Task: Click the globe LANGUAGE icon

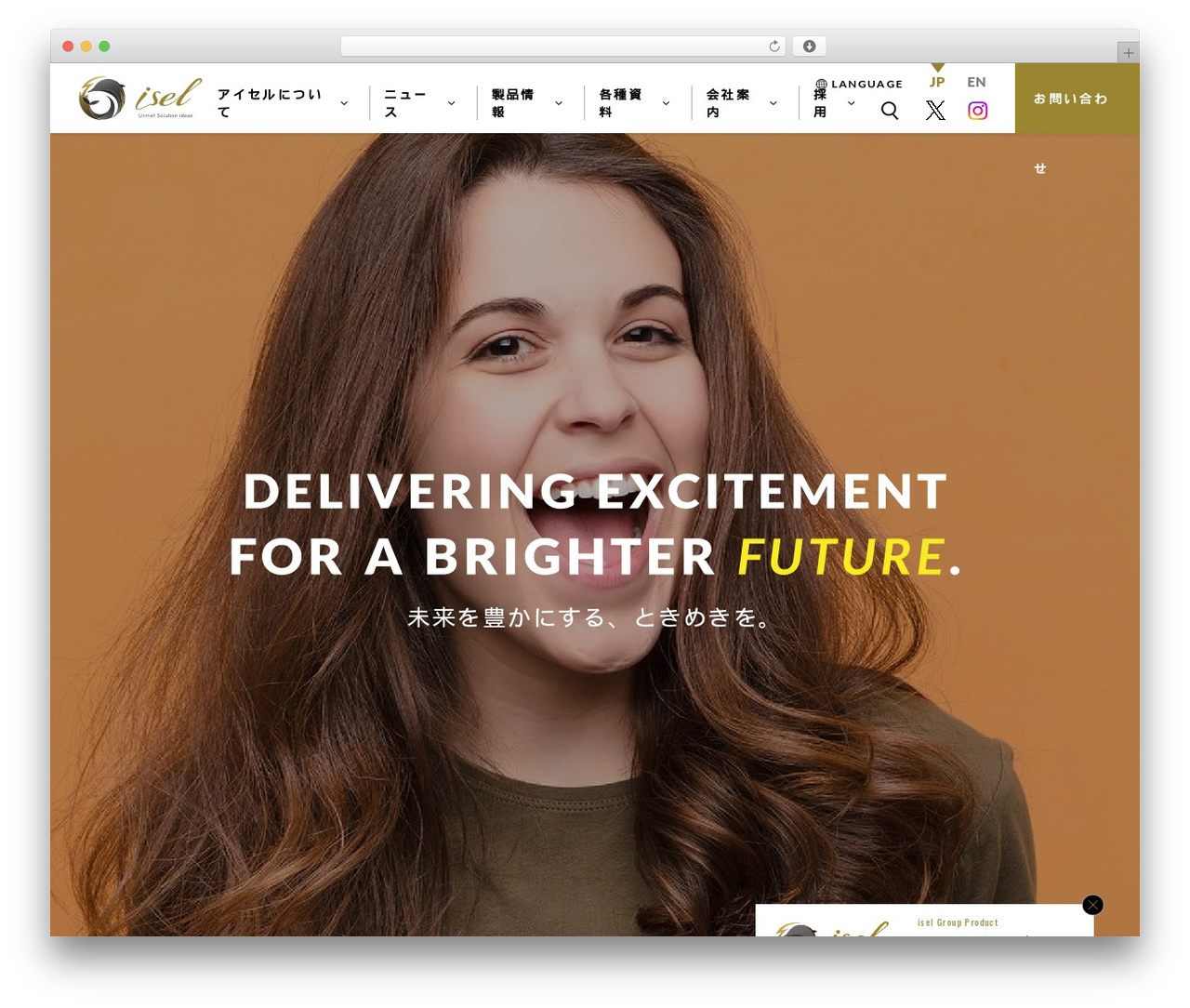Action: pyautogui.click(x=821, y=84)
